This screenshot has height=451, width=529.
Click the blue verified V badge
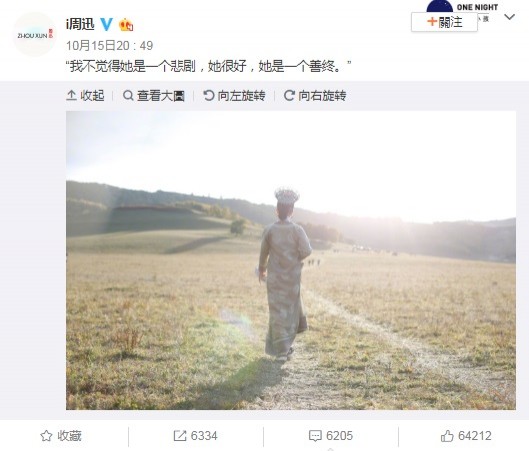click(107, 24)
